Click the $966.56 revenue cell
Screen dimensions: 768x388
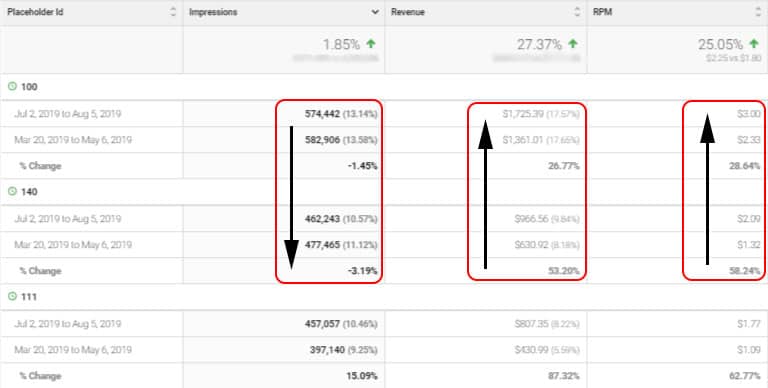click(x=486, y=218)
